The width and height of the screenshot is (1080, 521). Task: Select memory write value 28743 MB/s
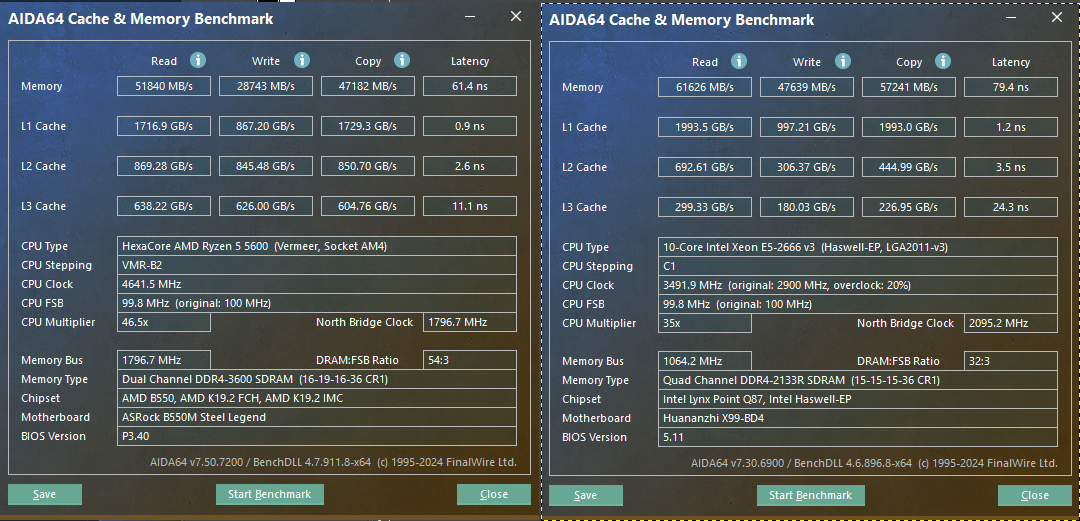(266, 86)
